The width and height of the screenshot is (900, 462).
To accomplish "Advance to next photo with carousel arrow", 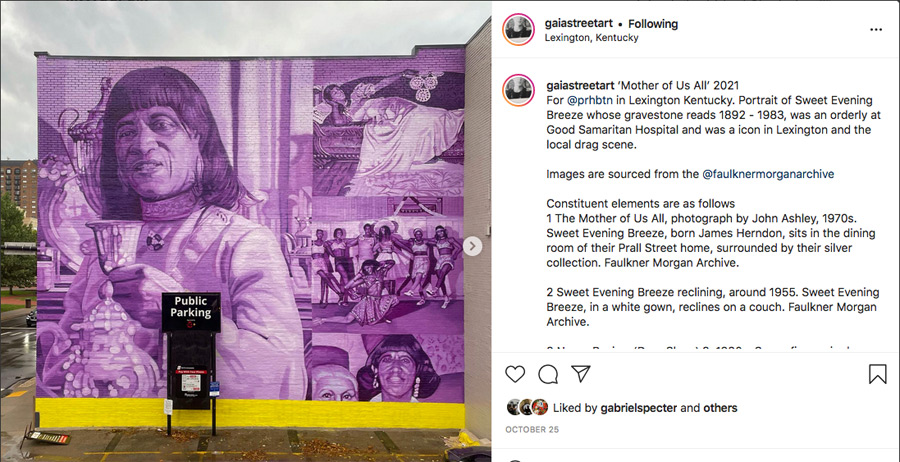I will [472, 247].
